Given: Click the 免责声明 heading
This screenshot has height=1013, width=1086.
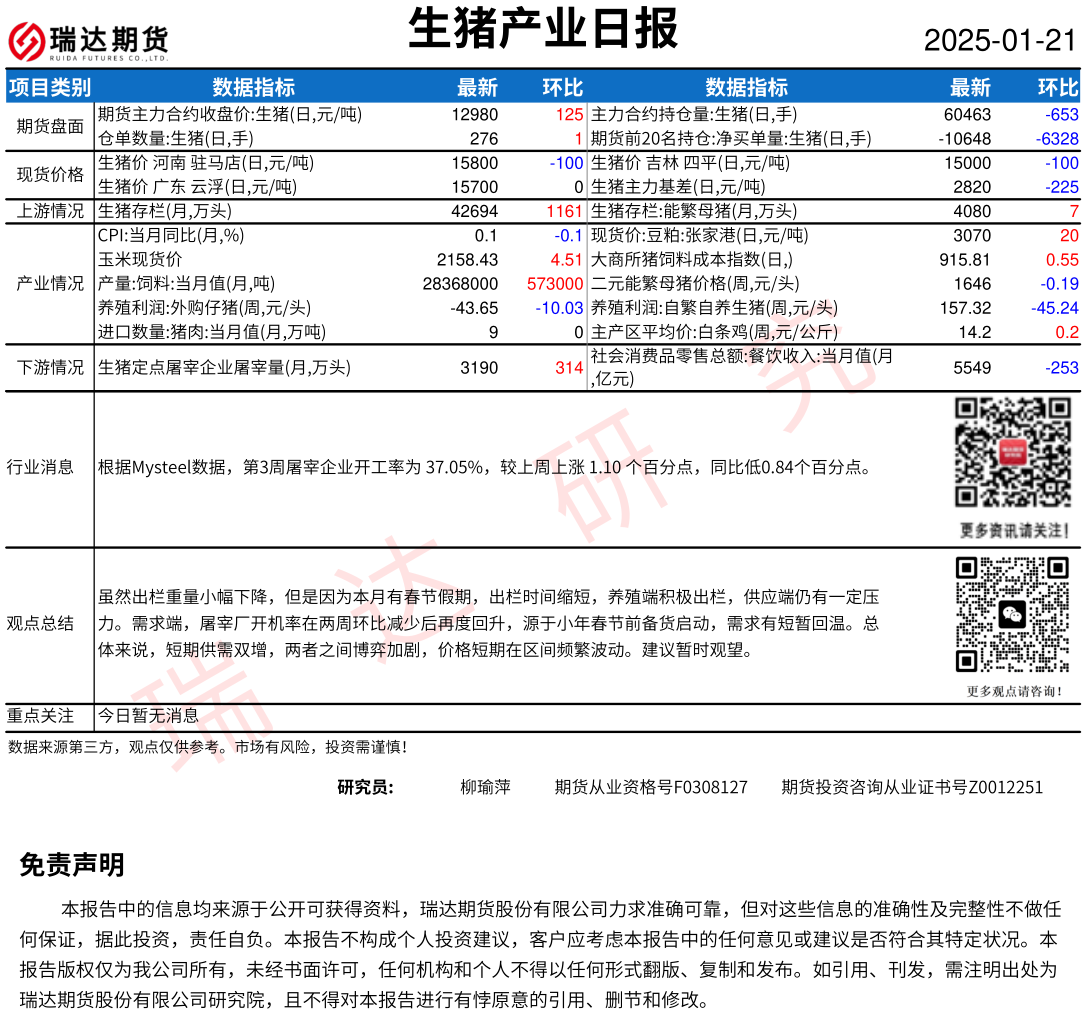Looking at the screenshot, I should [x=72, y=865].
